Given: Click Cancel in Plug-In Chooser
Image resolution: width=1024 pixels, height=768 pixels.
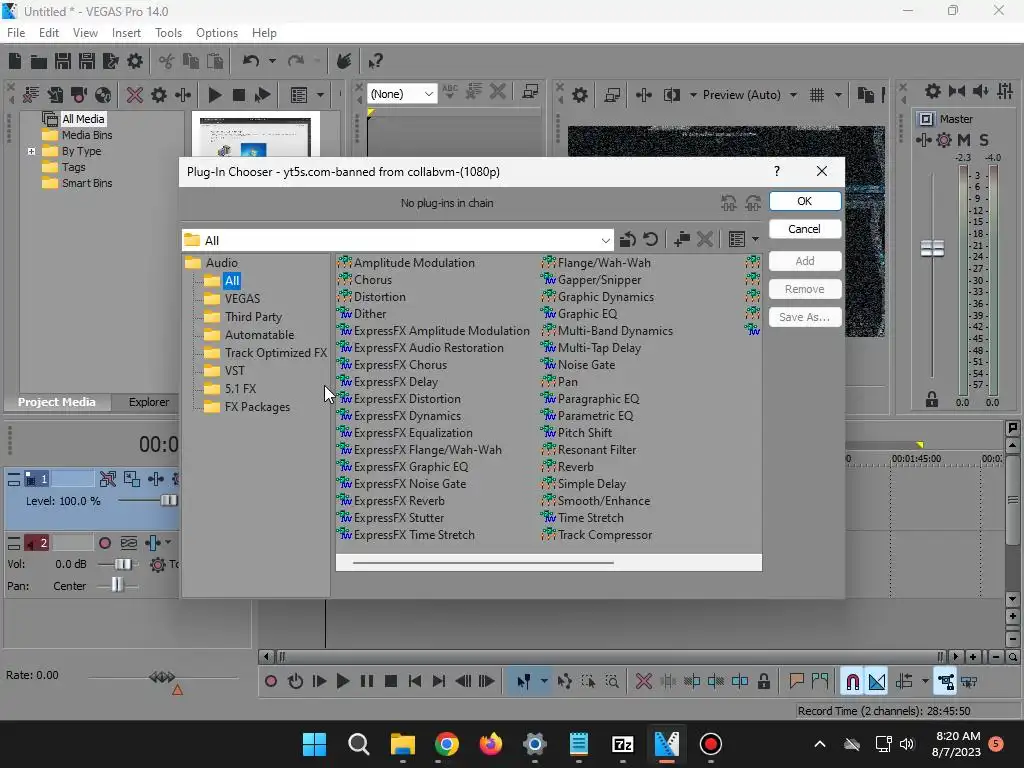Looking at the screenshot, I should [x=805, y=229].
